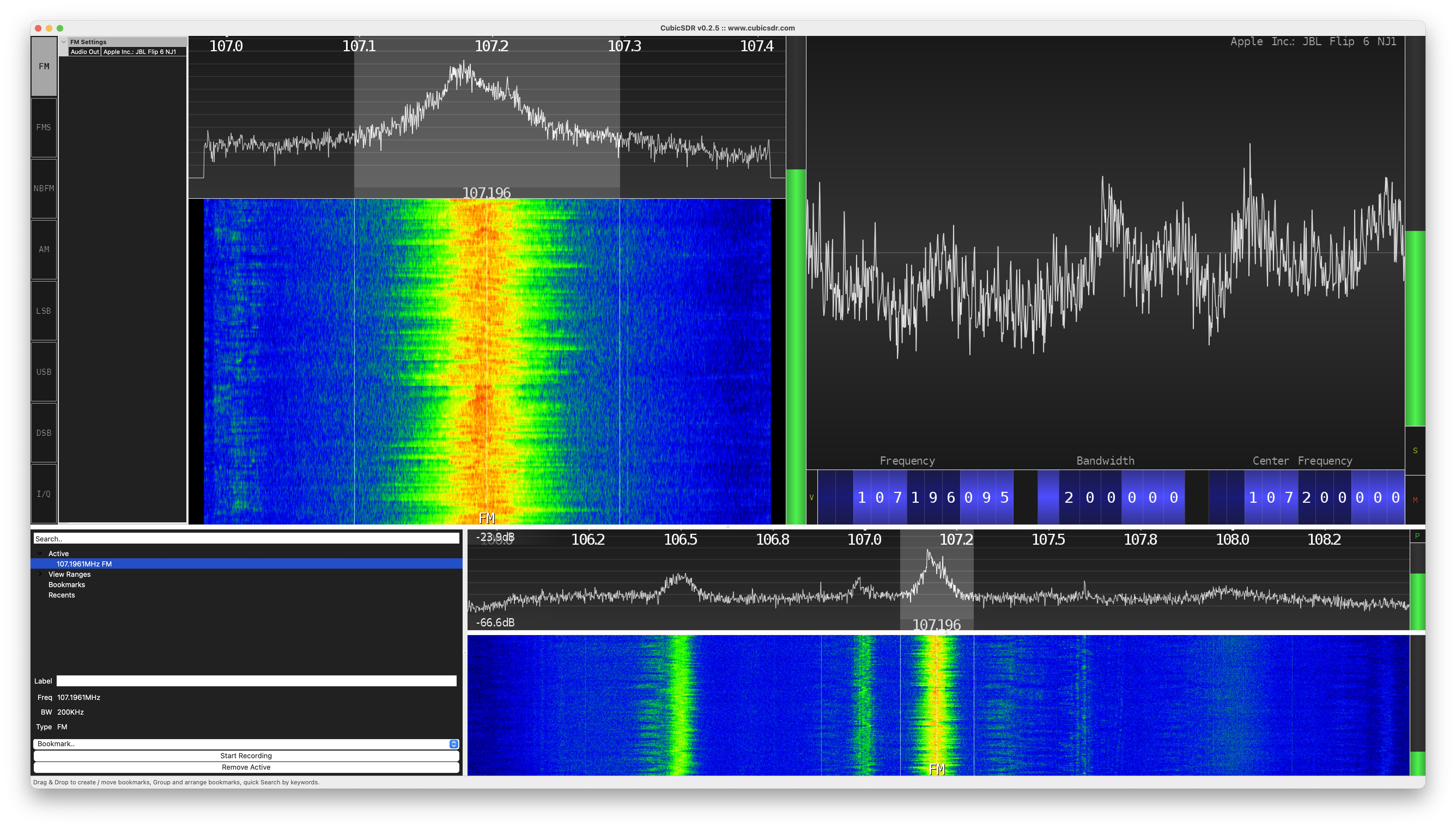The image size is (1456, 829).
Task: Click the Audio Out property label
Action: [x=85, y=51]
